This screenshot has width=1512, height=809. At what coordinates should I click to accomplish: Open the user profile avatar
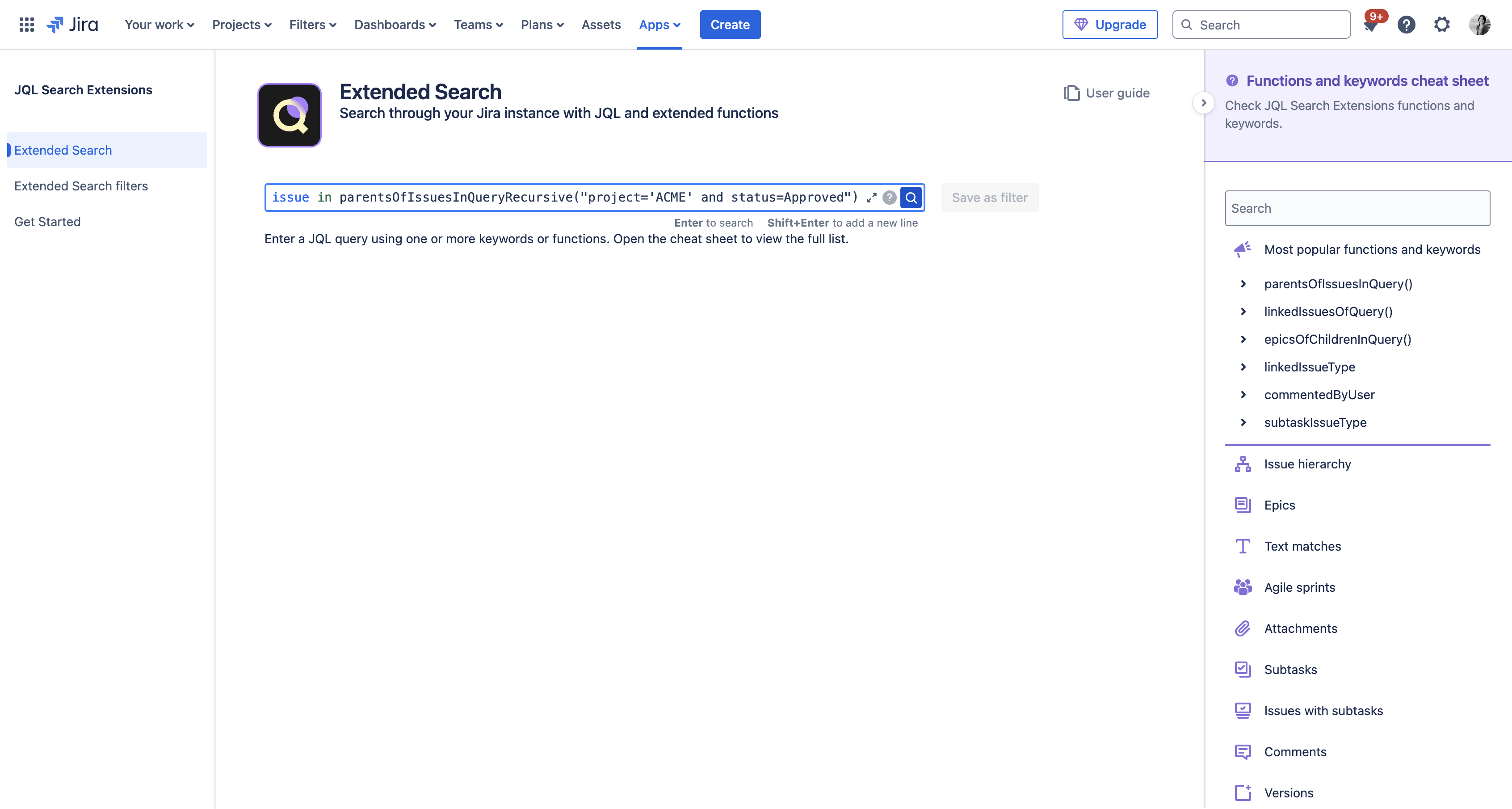[1480, 25]
